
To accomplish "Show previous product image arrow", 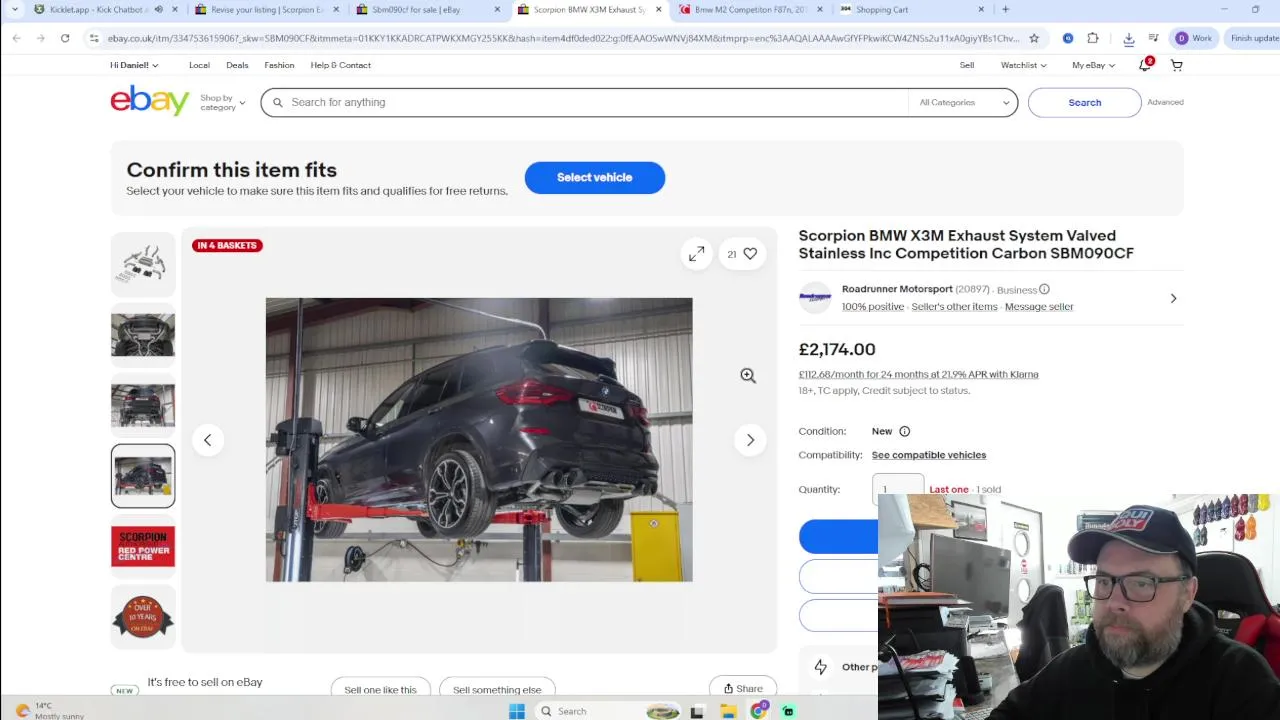I will pos(208,440).
